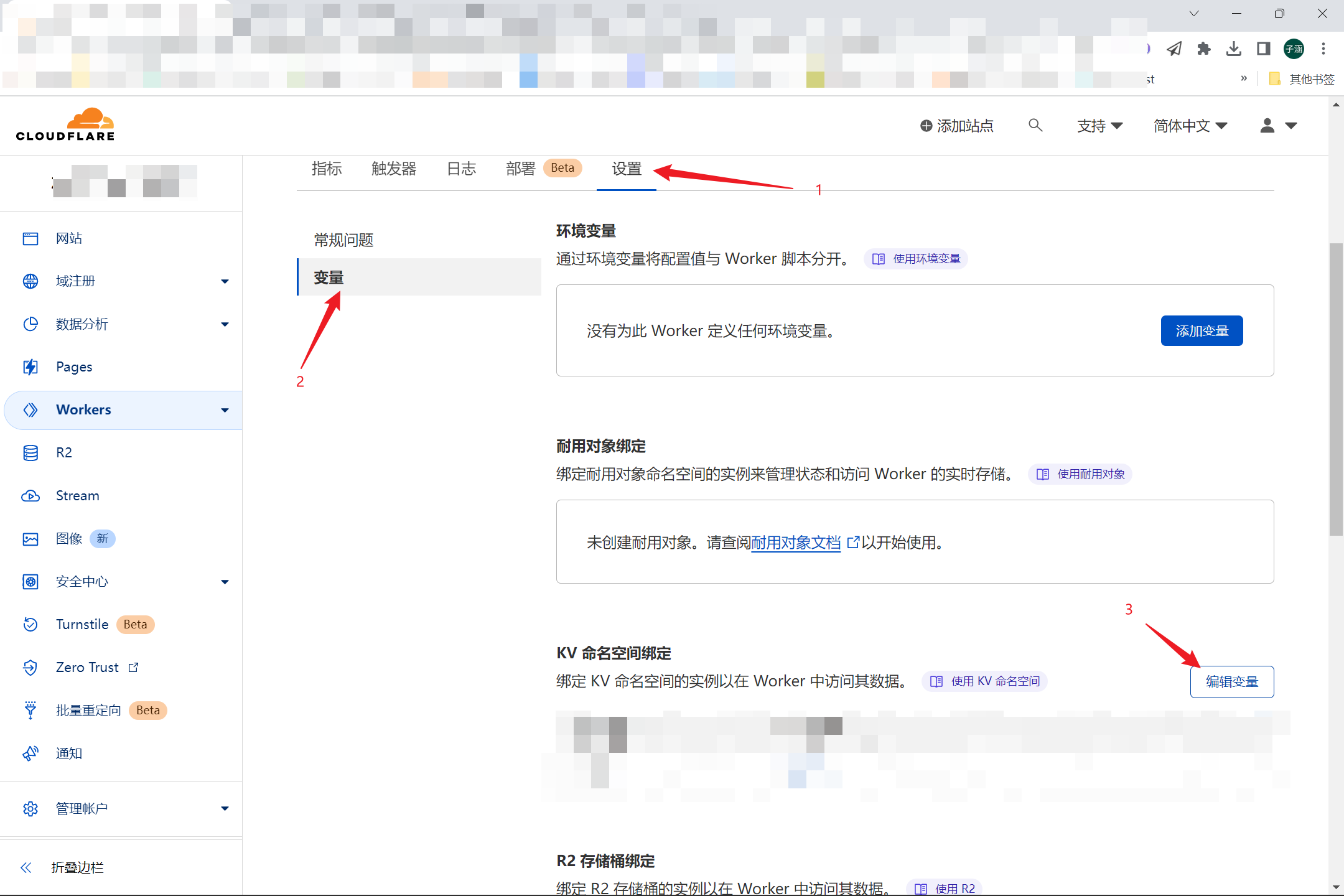This screenshot has width=1344, height=896.
Task: Expand the 数据分析 submenu arrow
Action: coord(225,325)
